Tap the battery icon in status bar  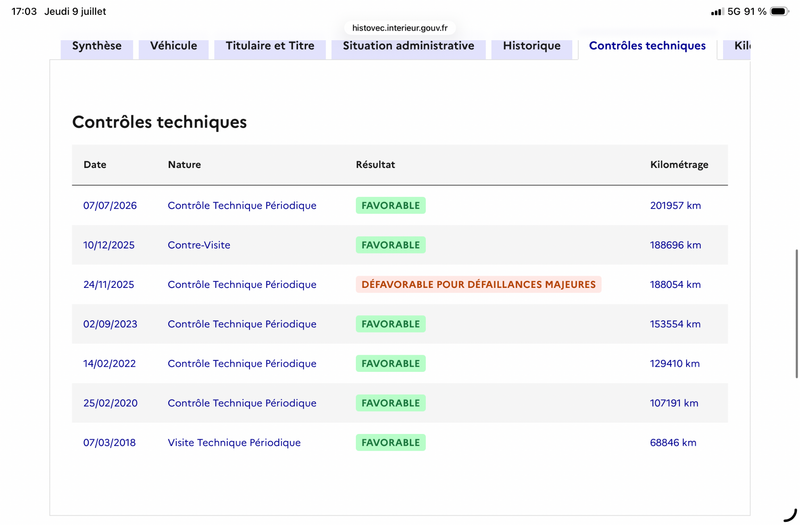click(780, 11)
